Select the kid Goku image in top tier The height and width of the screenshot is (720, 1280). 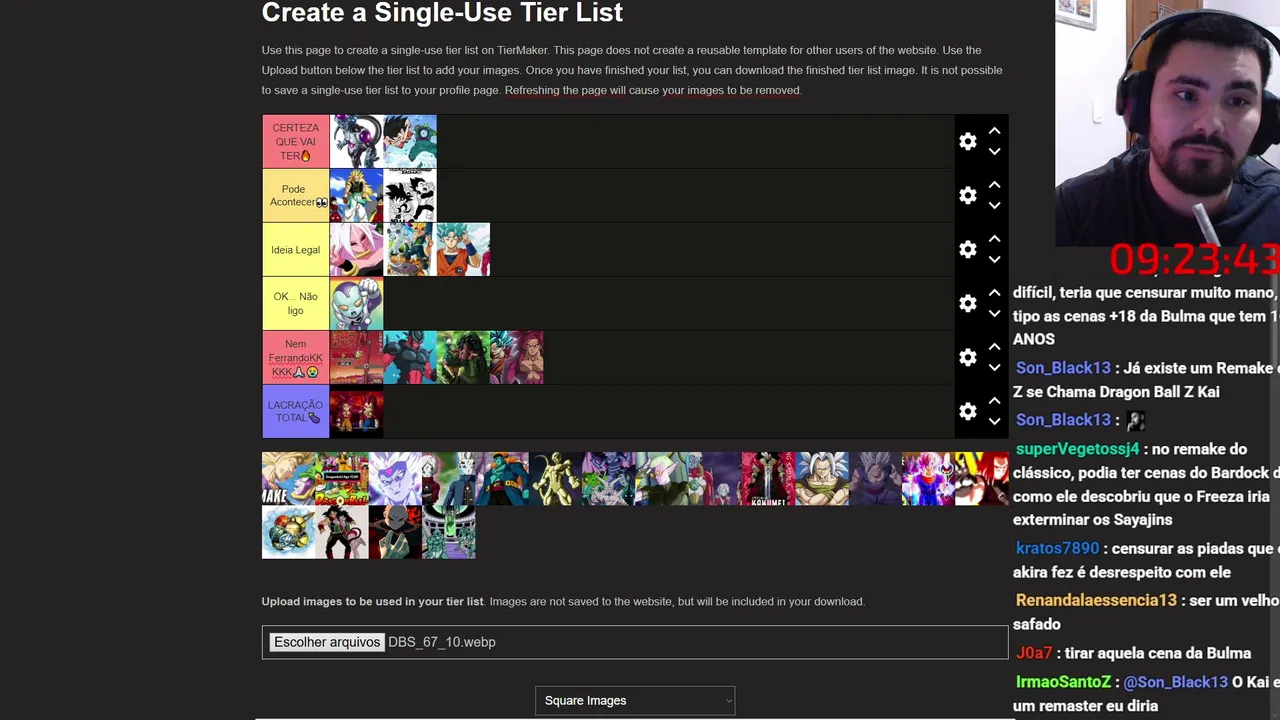(410, 142)
